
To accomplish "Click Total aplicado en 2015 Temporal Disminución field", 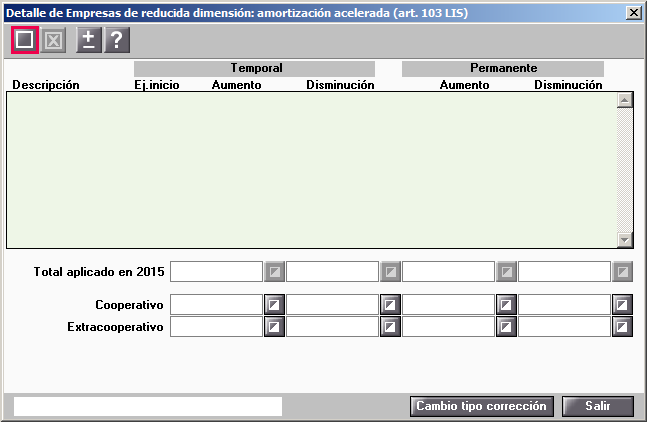I will click(333, 271).
